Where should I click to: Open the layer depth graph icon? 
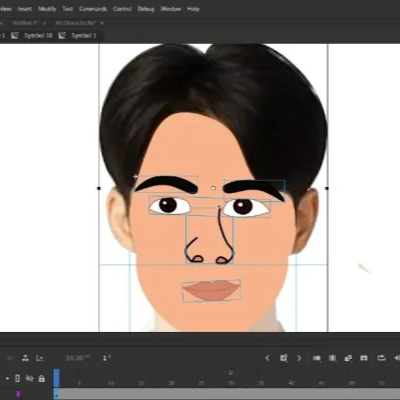(x=40, y=358)
